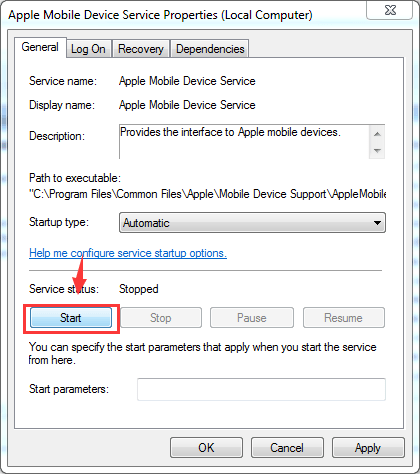Confirm changes with the OK button
The width and height of the screenshot is (420, 474).
click(206, 448)
